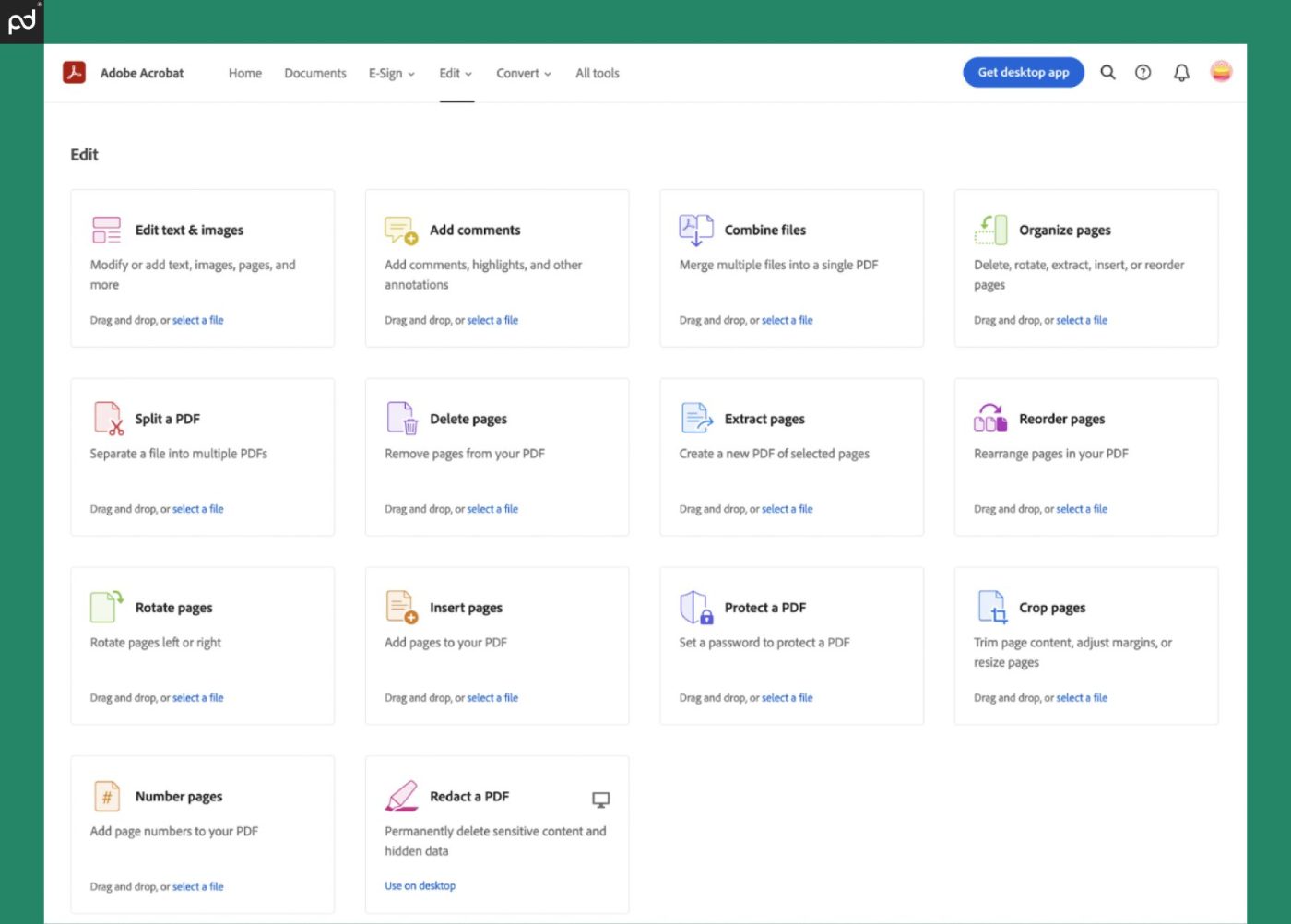Viewport: 1291px width, 924px height.
Task: Open the All tools menu item
Action: pos(597,74)
